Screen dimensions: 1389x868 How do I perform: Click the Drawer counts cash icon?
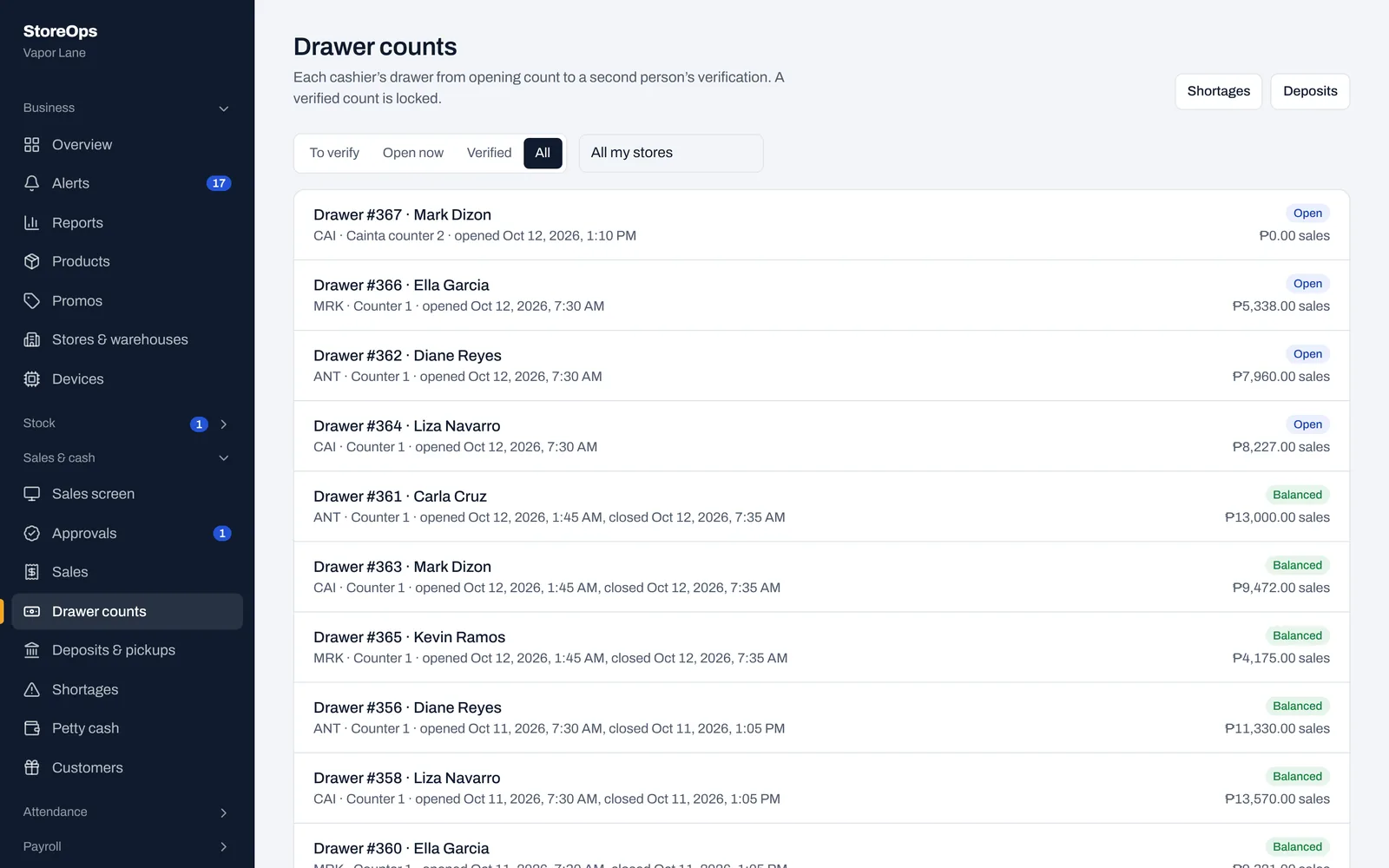32,612
